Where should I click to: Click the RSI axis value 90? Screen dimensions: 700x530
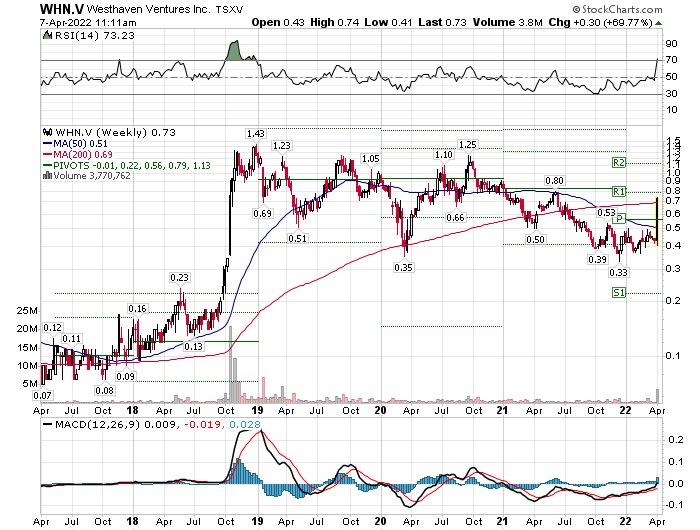click(x=671, y=43)
